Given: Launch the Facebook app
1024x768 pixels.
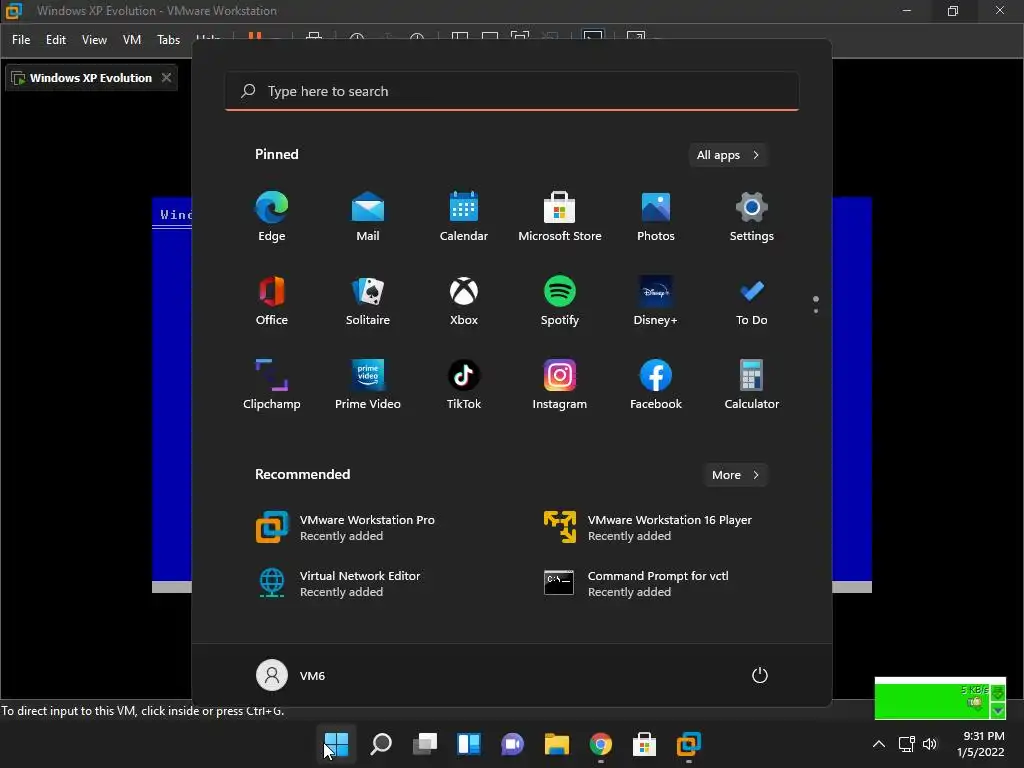Looking at the screenshot, I should (656, 385).
